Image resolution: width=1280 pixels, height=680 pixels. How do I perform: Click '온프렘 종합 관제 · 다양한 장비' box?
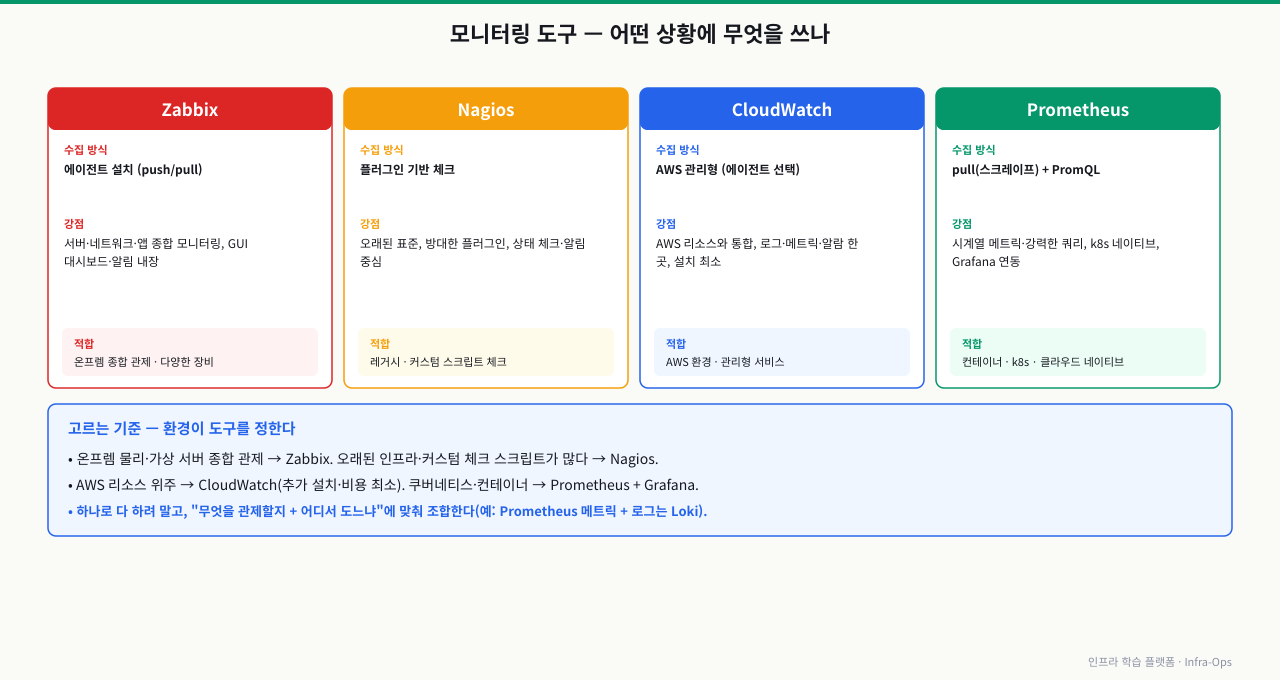point(190,352)
